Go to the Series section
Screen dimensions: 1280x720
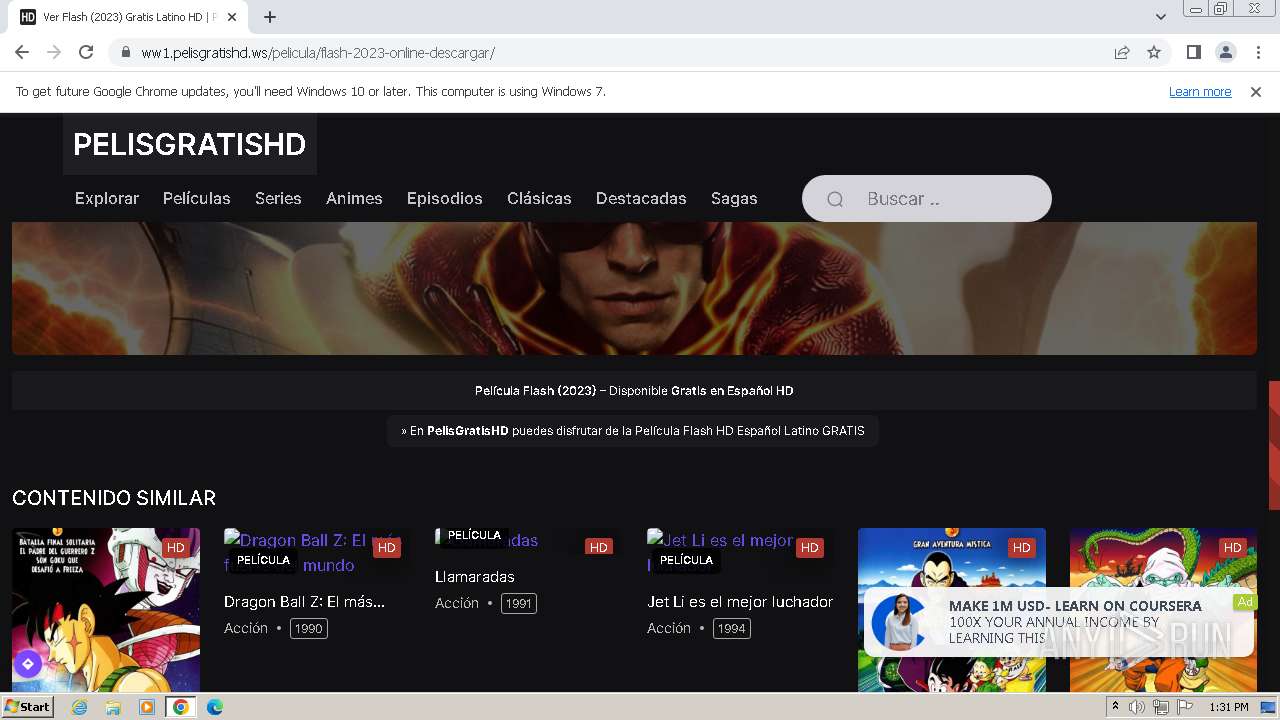[x=278, y=198]
